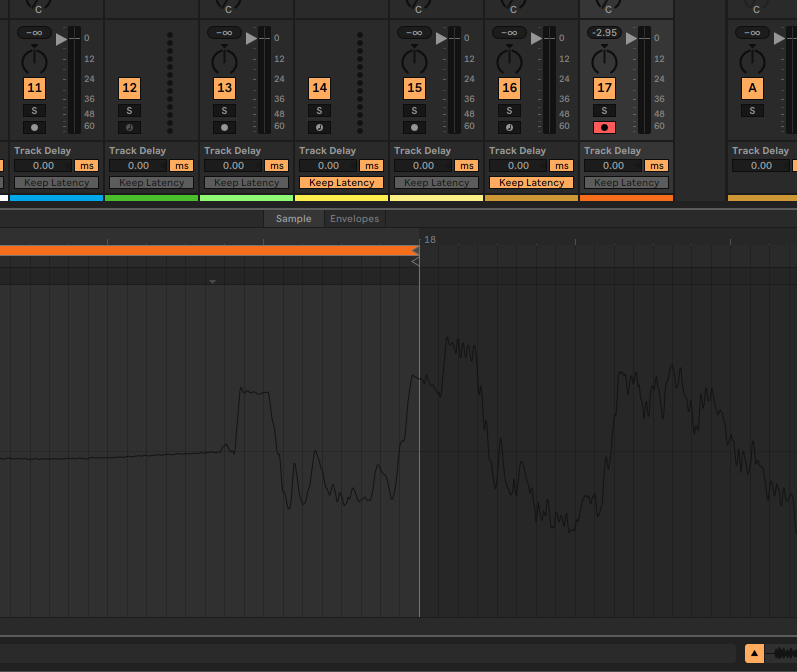The image size is (797, 672).
Task: Click the orange triangle button at bottom right
Action: click(x=754, y=653)
